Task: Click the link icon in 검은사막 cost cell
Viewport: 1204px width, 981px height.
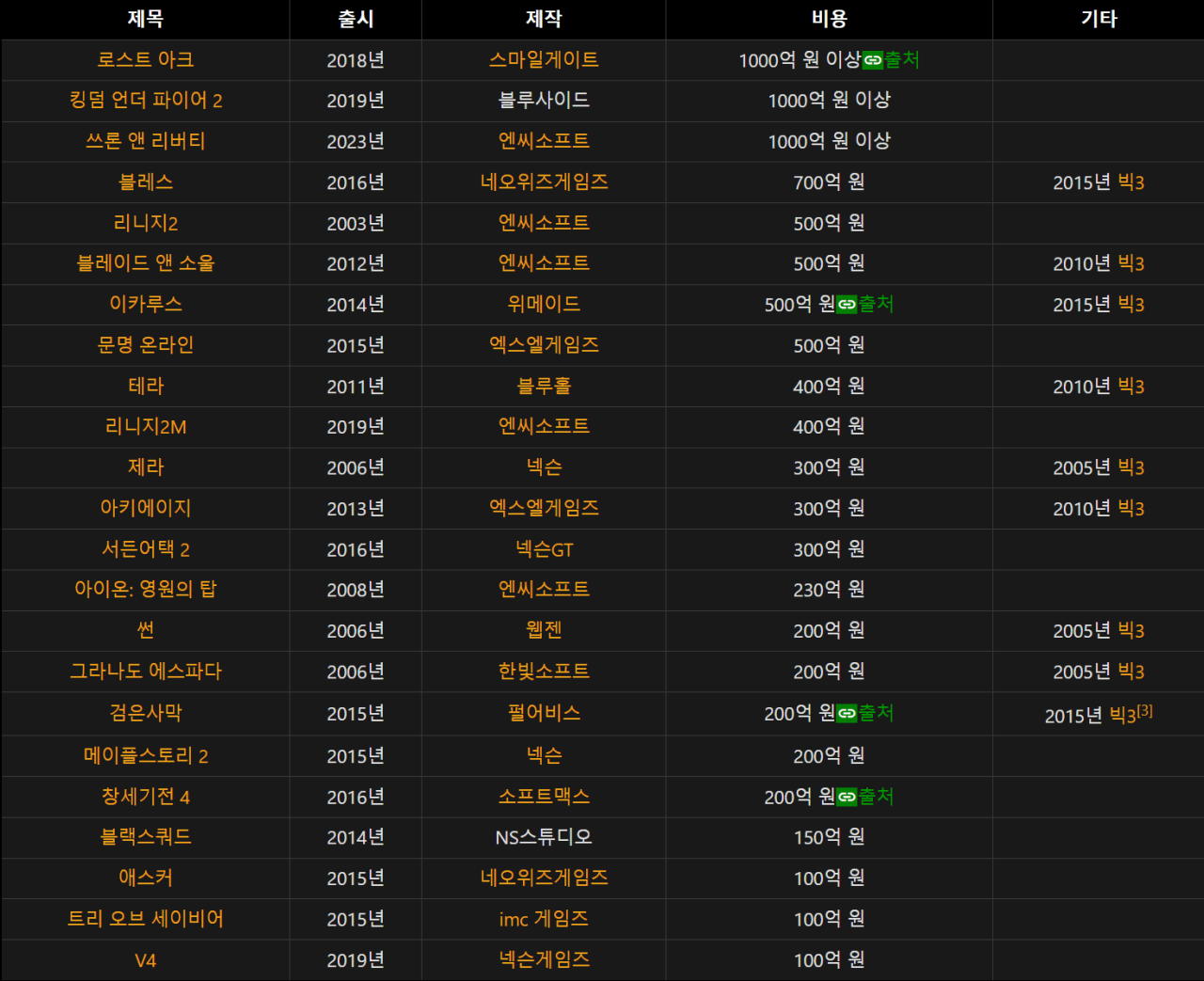Action: 848,714
